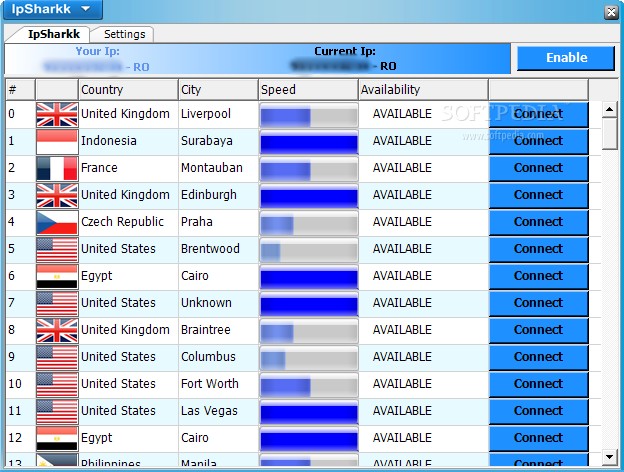Click the Columbus speed bar

tap(309, 358)
